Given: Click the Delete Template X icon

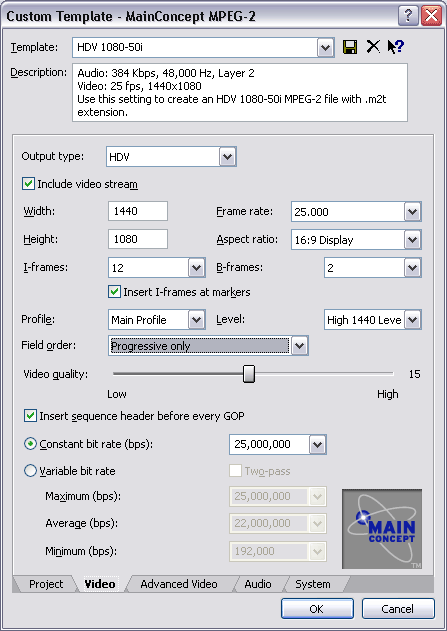Looking at the screenshot, I should pyautogui.click(x=373, y=47).
